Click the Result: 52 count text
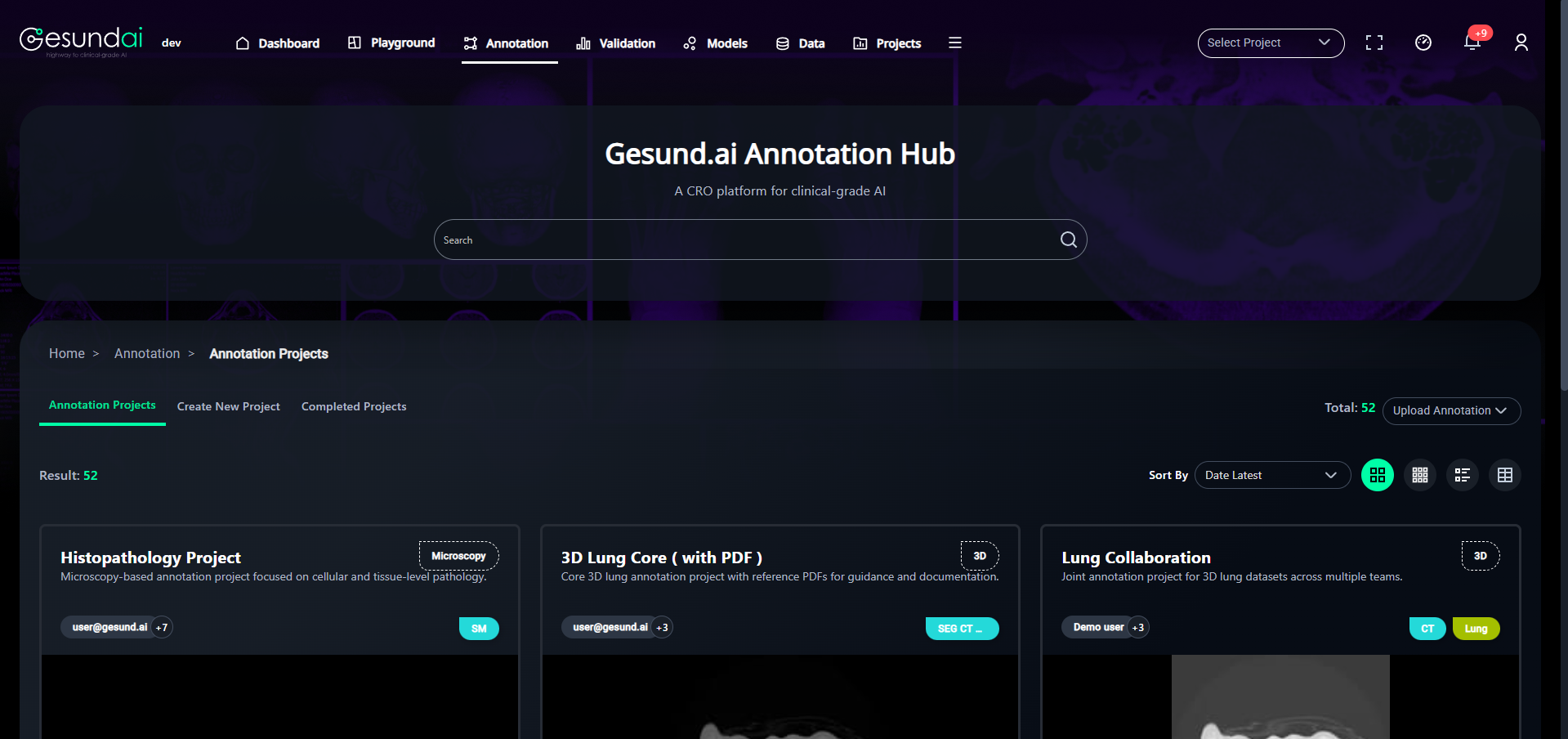1568x739 pixels. coord(69,475)
